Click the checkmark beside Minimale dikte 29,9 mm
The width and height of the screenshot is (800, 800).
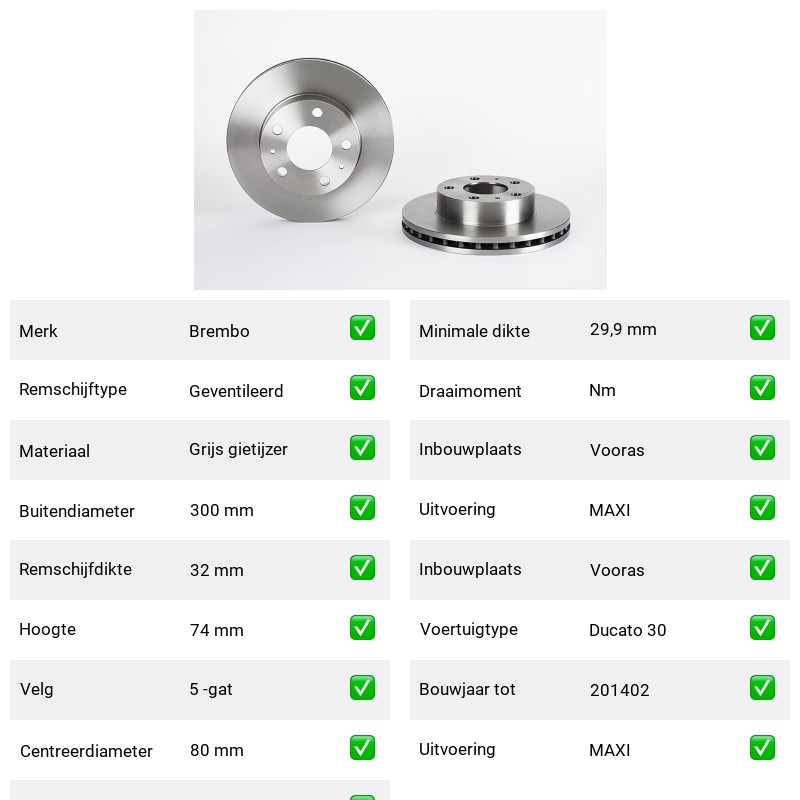click(x=762, y=328)
